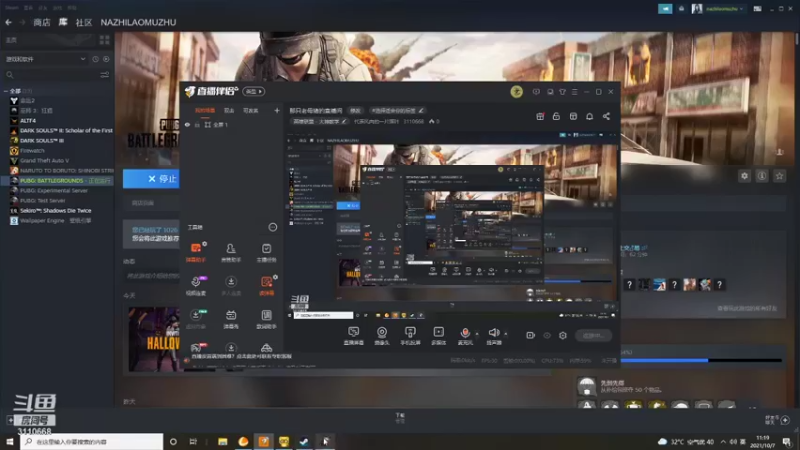Viewport: 800px width, 450px height.
Task: Open the mode switch pill beside 直播伴侣 logo
Action: pos(254,91)
